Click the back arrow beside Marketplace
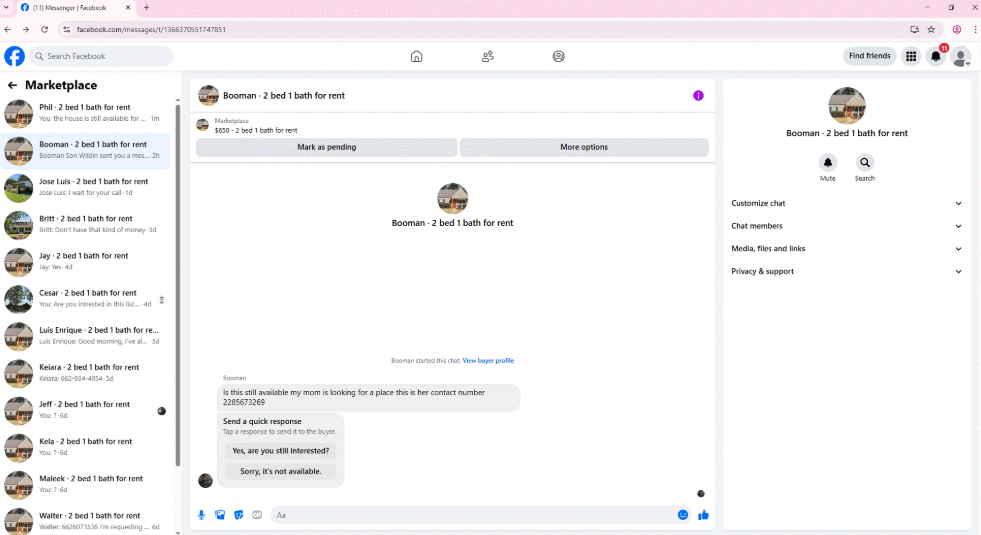Viewport: 981px width, 535px height. pos(12,85)
